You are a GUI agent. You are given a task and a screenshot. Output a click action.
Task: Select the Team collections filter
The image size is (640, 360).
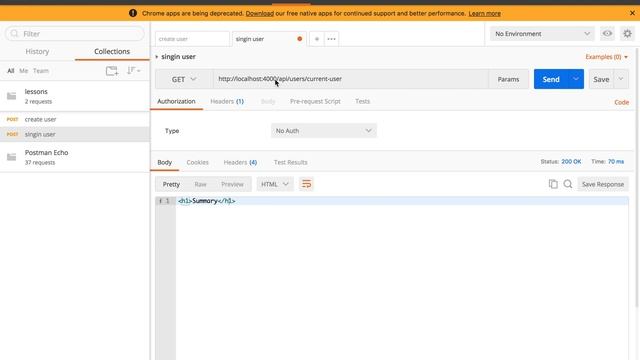click(41, 71)
